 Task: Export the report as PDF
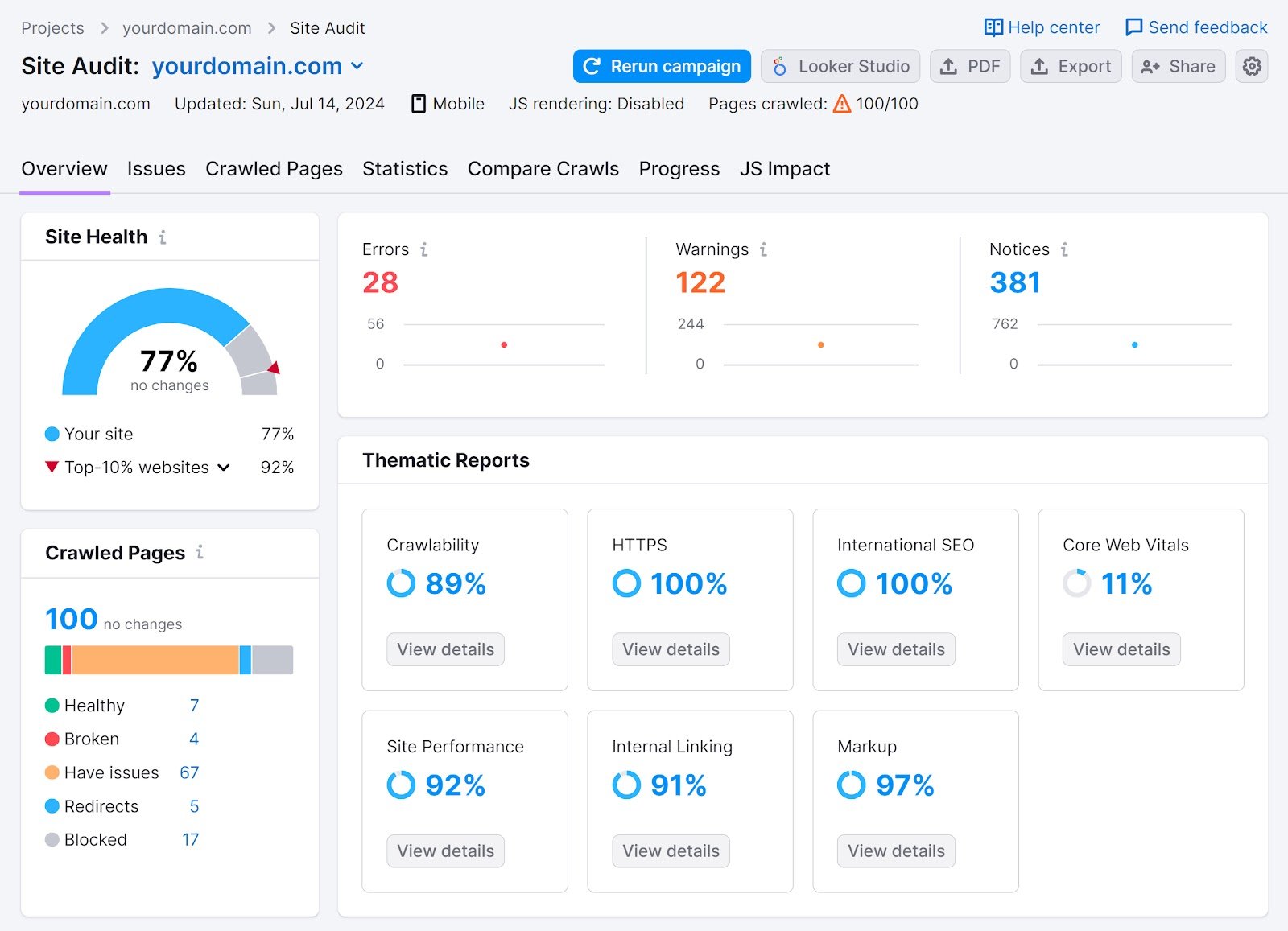969,66
